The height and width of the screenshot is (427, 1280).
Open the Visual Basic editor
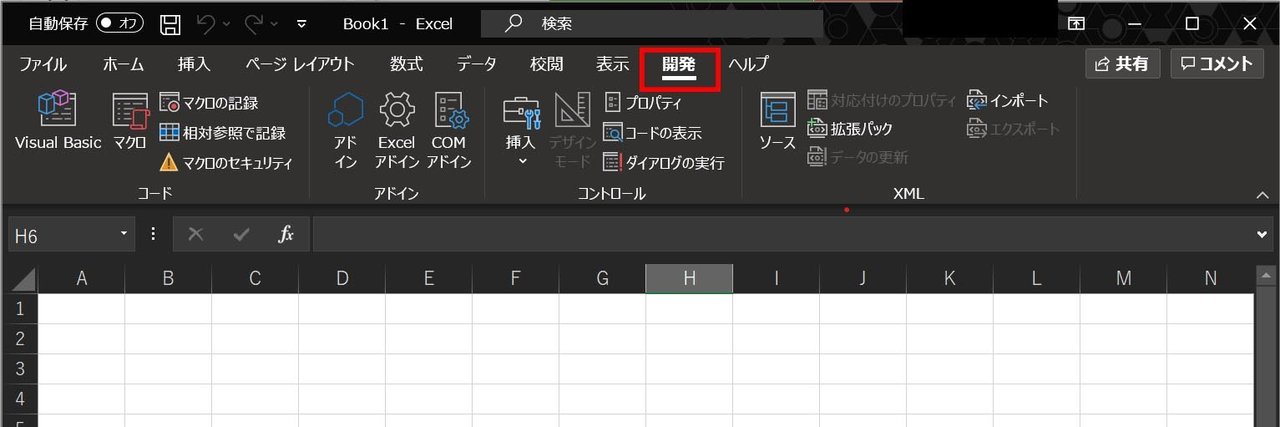point(58,122)
